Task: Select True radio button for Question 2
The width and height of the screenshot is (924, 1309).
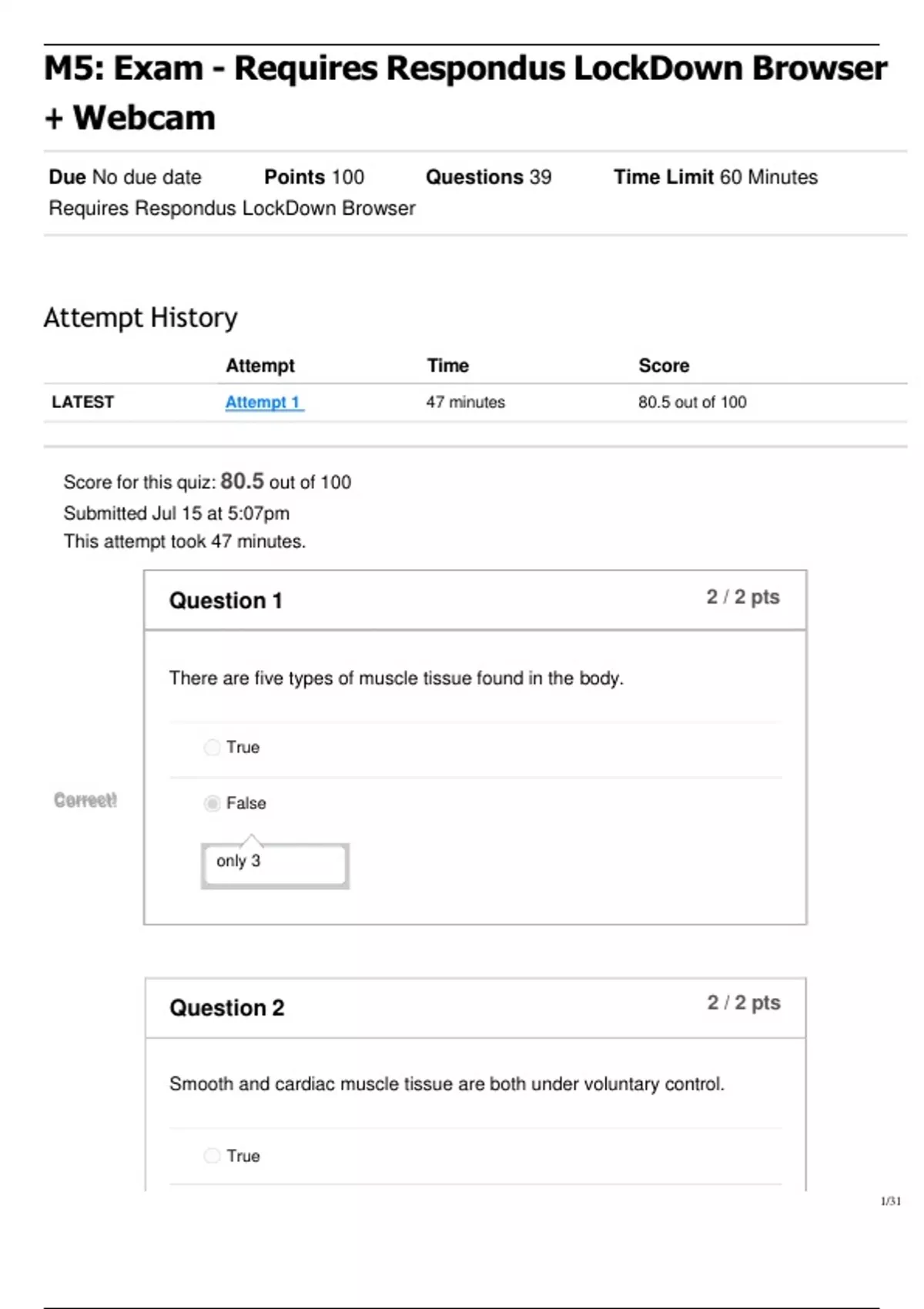Action: 212,1156
